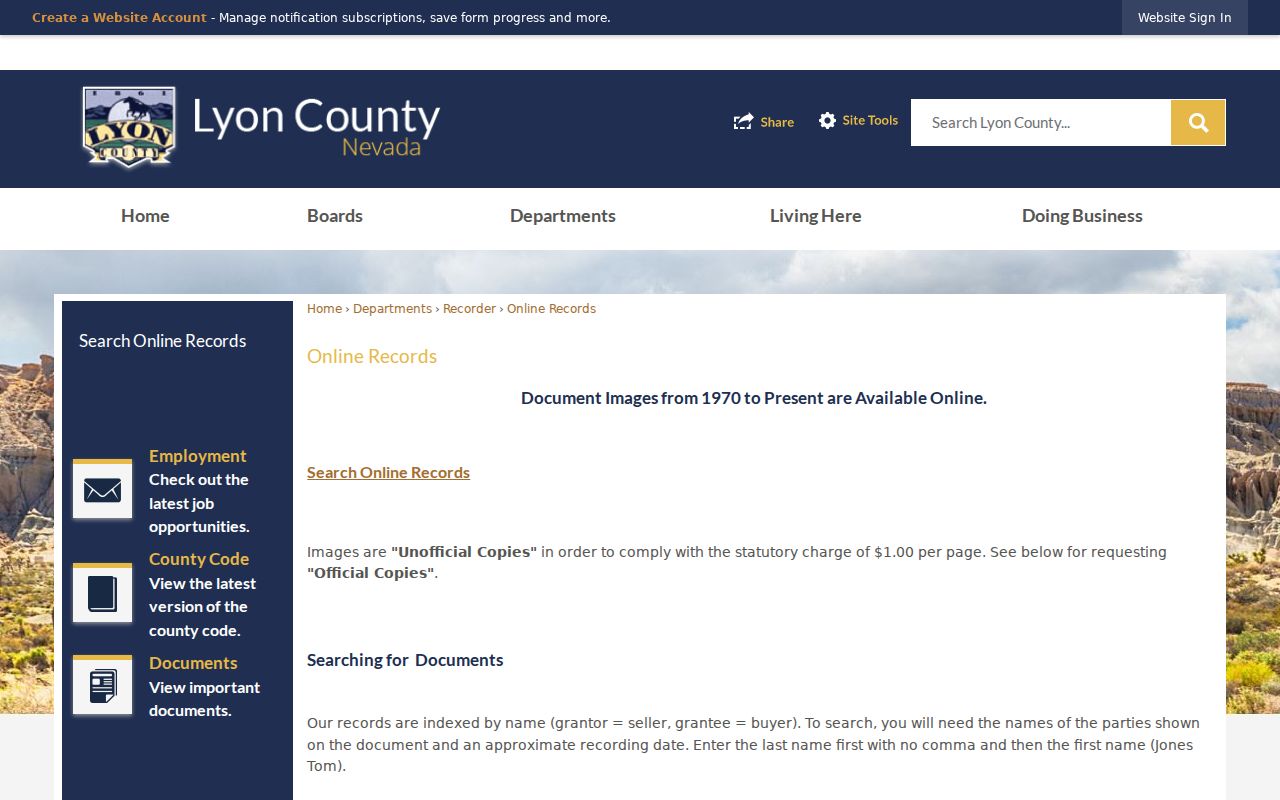Click the Share arrow icon
Image resolution: width=1280 pixels, height=800 pixels.
click(743, 121)
